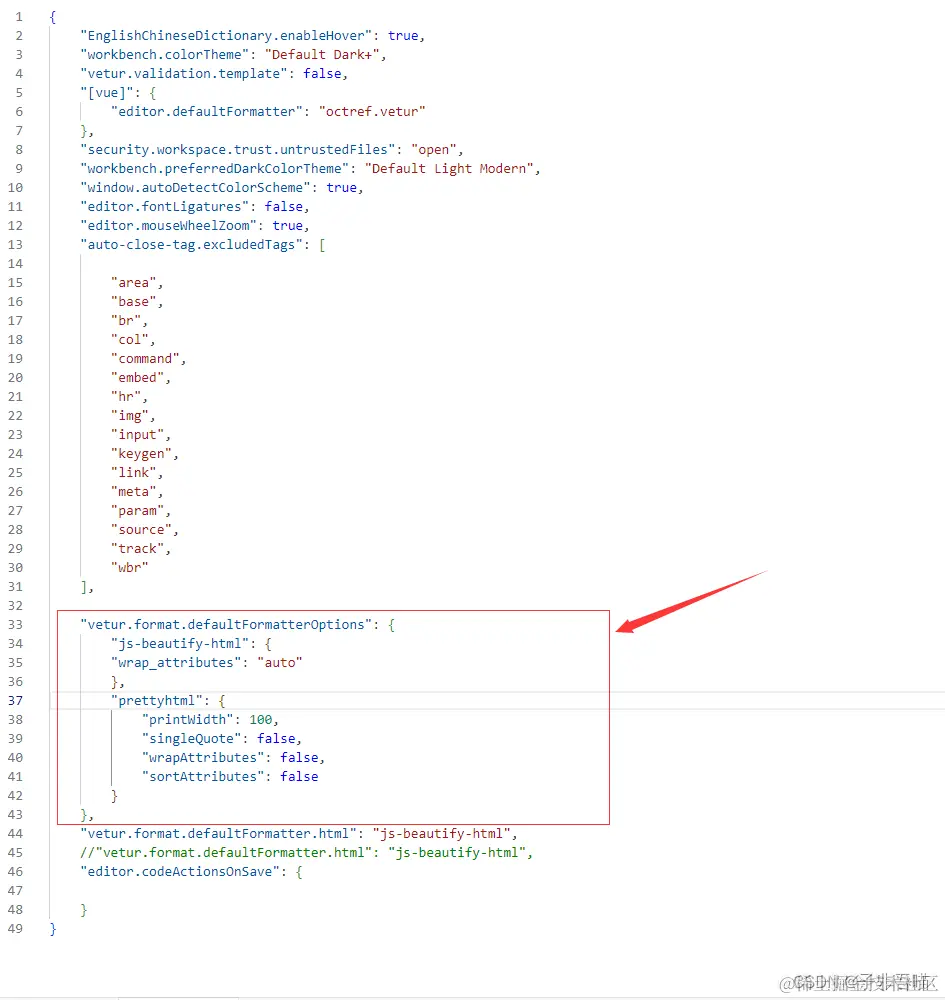Click the "img" array entry

point(130,416)
